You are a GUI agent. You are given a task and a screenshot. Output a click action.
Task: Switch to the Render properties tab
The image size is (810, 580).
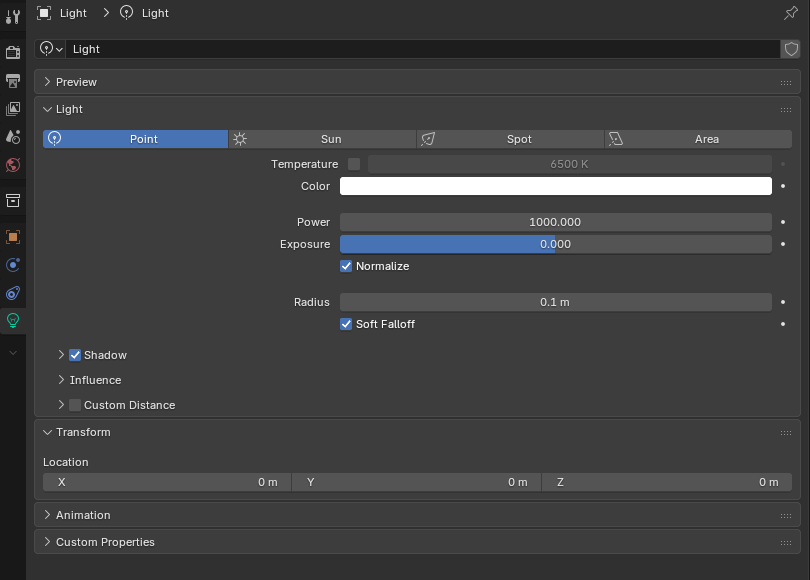[12, 52]
